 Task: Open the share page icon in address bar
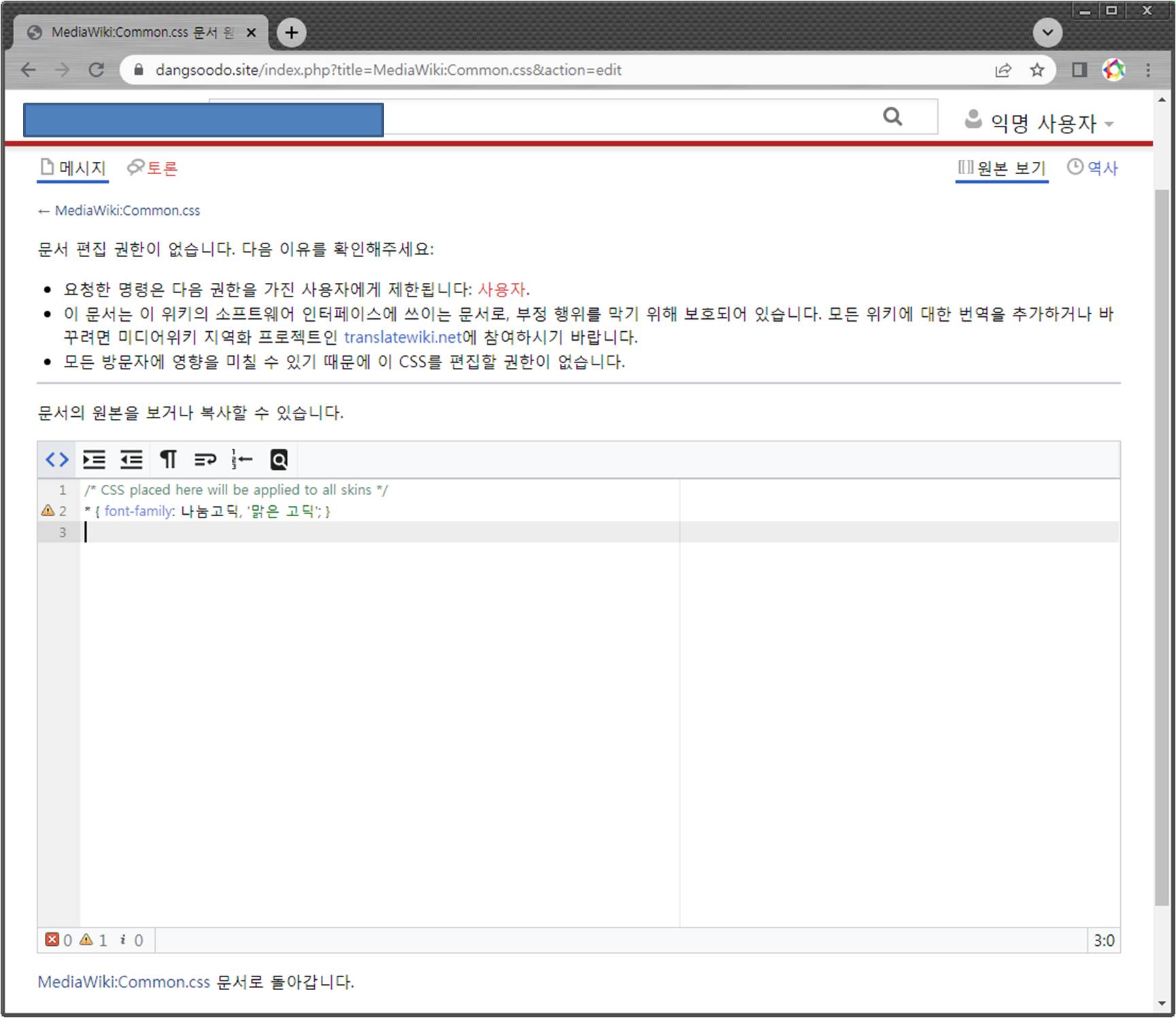point(1003,70)
